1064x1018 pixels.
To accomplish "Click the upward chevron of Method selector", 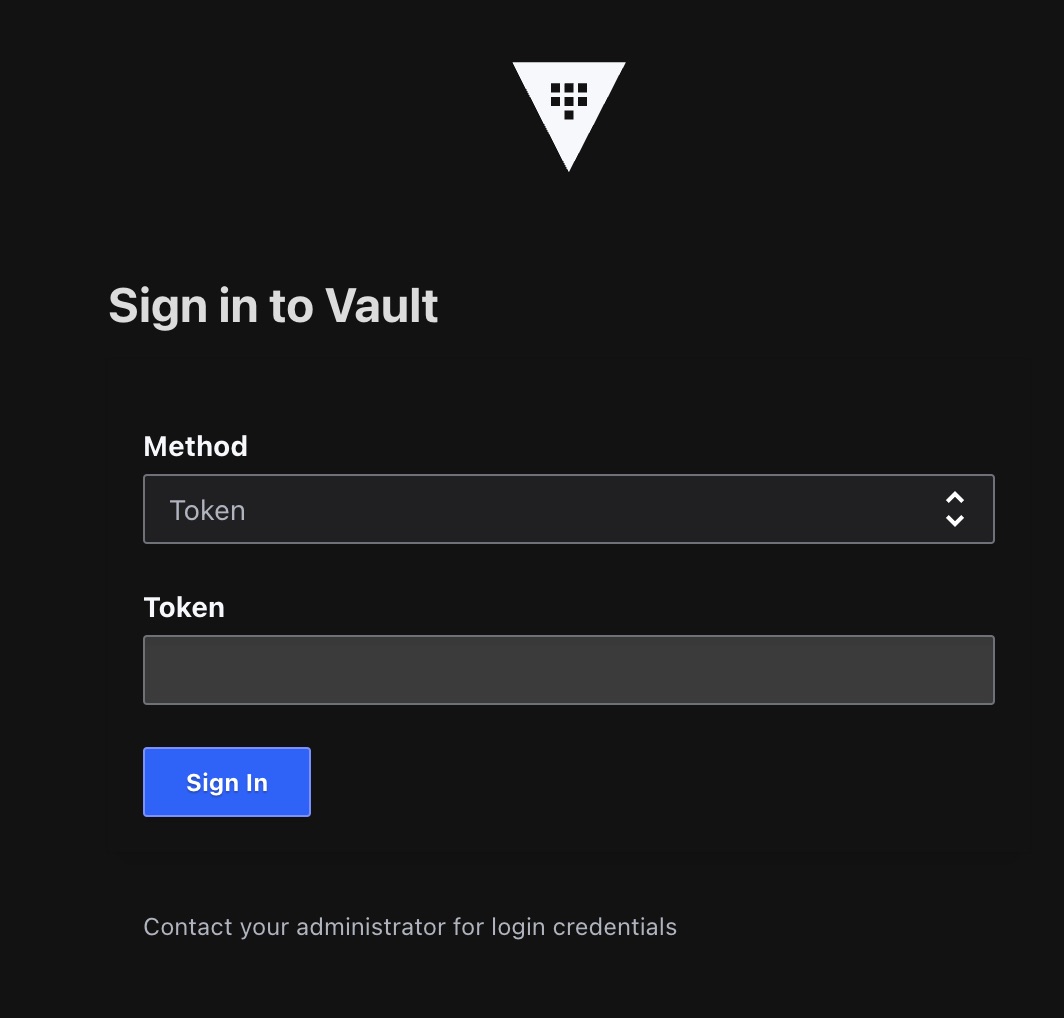I will click(x=955, y=497).
